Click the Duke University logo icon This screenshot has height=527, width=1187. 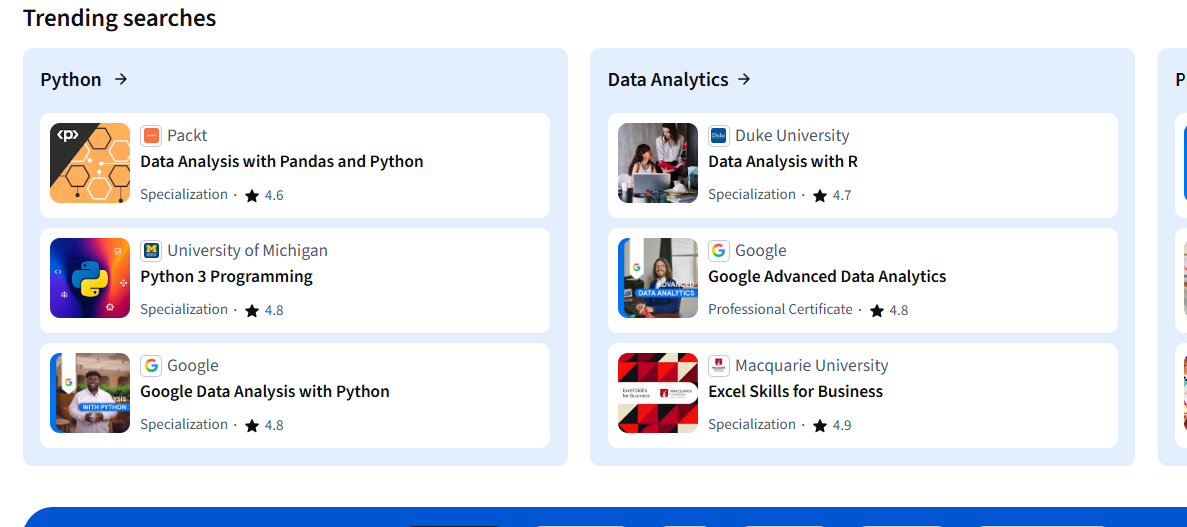point(718,136)
